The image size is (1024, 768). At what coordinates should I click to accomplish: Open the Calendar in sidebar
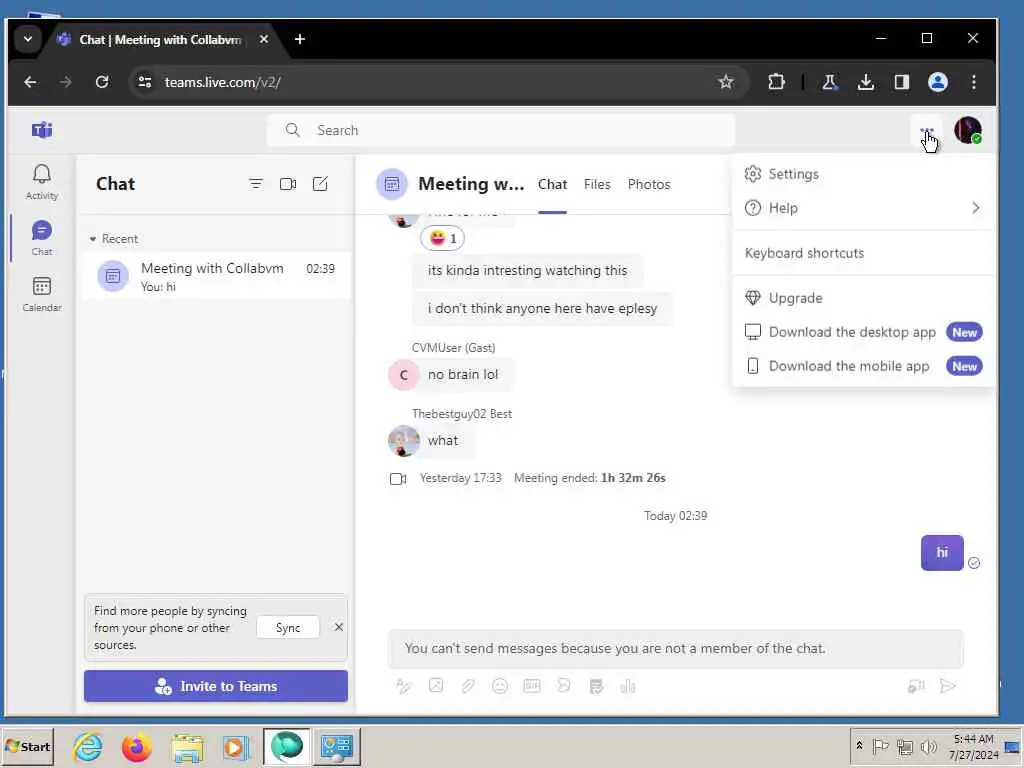42,294
